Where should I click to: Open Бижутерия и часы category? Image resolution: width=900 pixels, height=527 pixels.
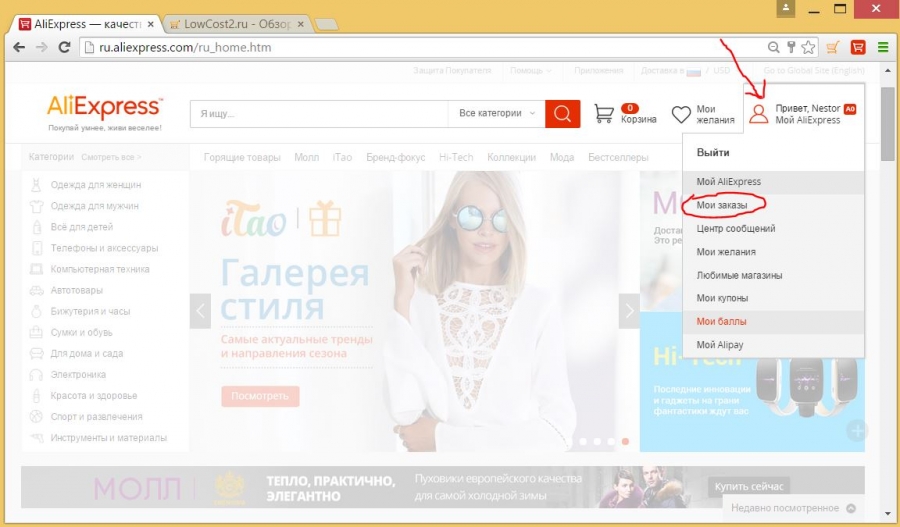(x=90, y=312)
